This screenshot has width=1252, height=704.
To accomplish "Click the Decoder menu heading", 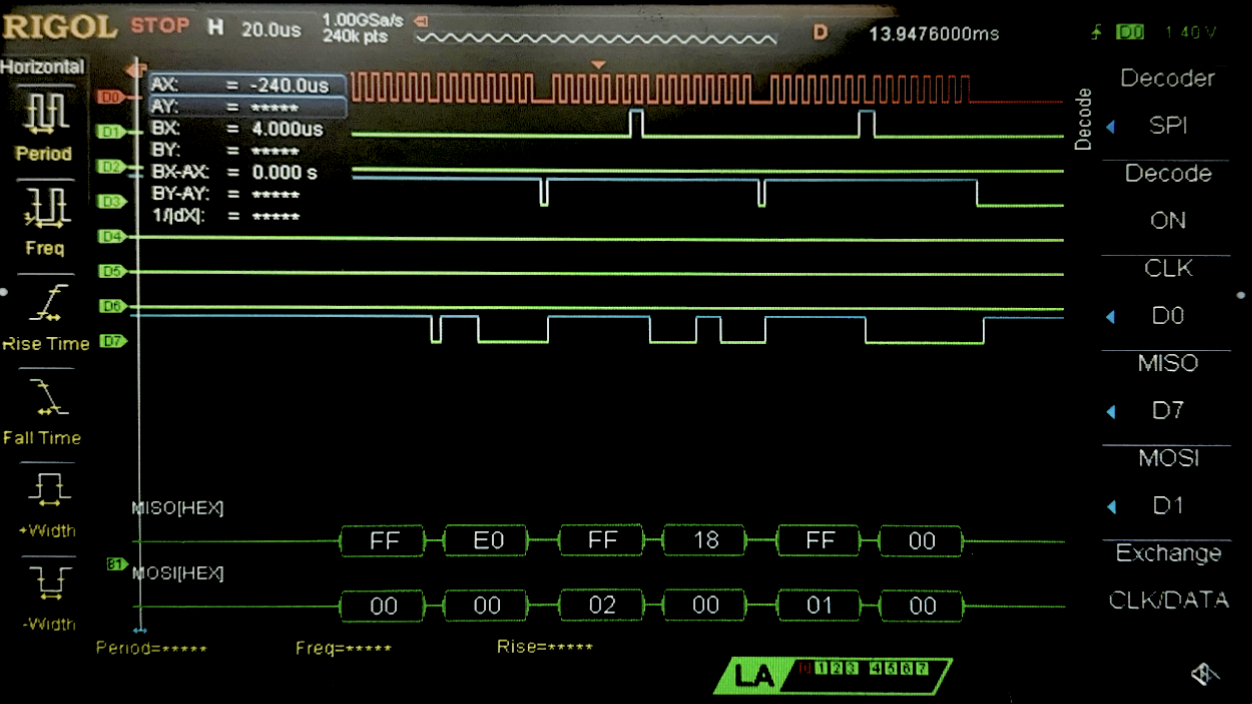I will 1166,78.
